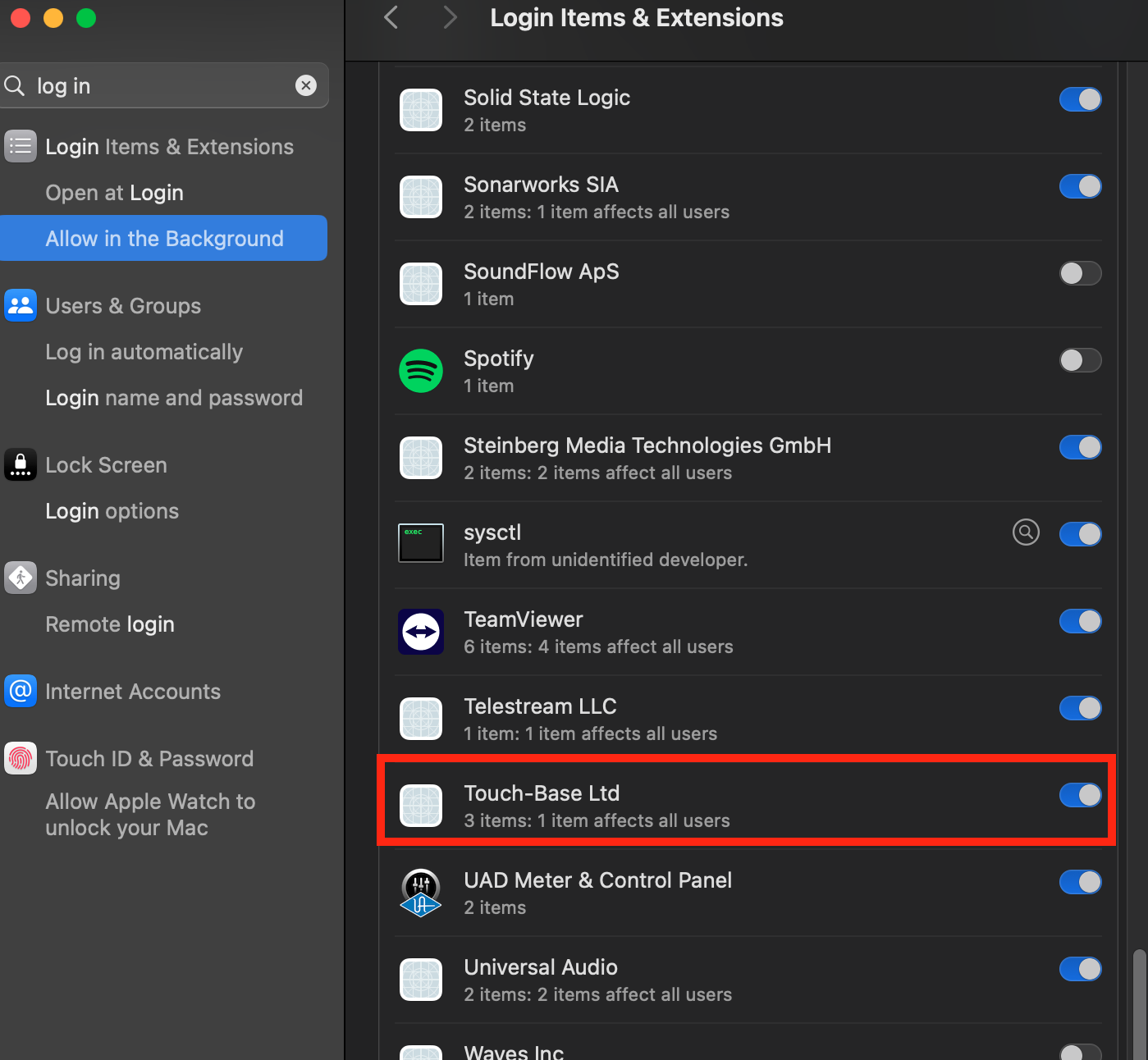Click the Universal Audio app icon
The image size is (1148, 1060).
coord(421,980)
